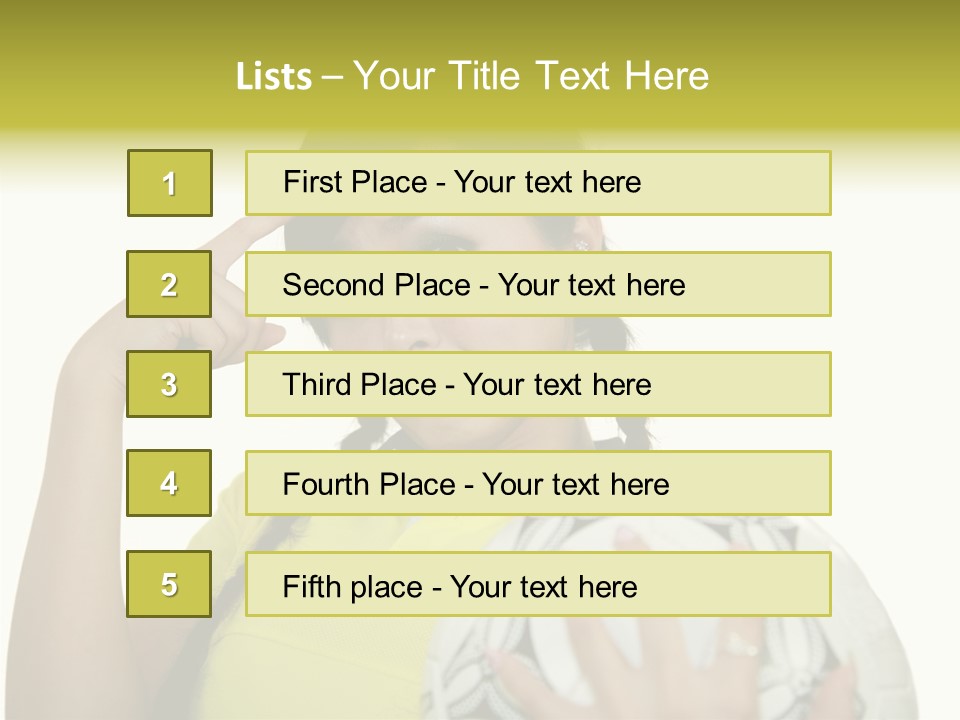Click the number 5 box
Viewport: 960px width, 720px height.
pos(169,584)
